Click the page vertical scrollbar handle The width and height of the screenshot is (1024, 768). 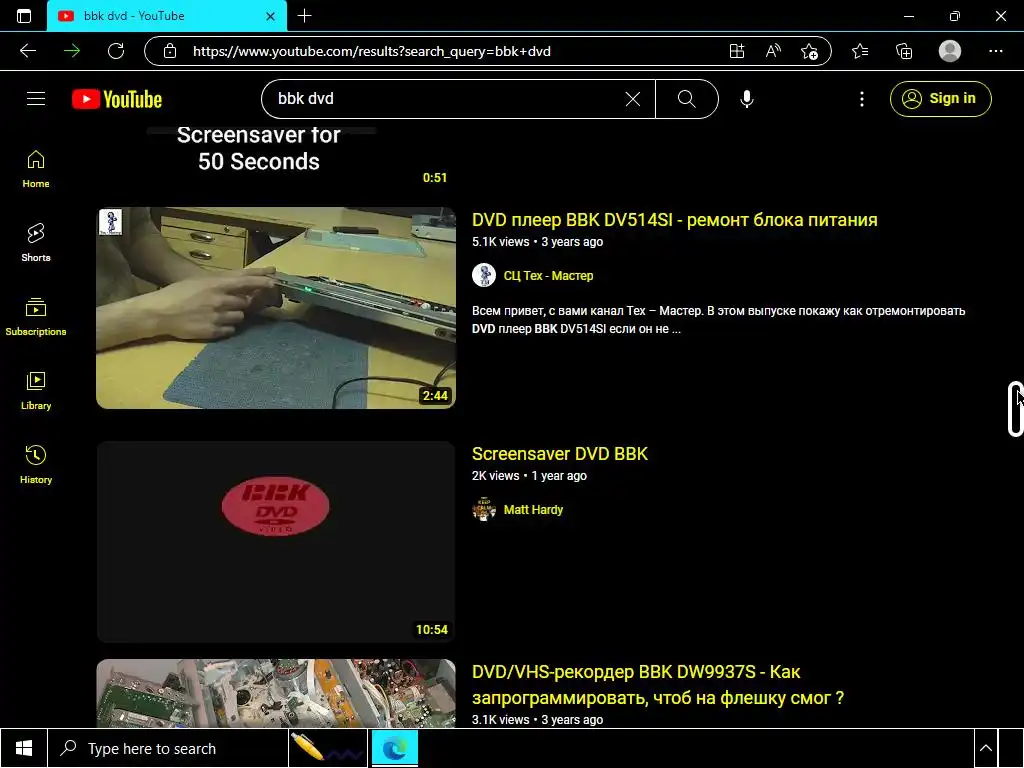[x=1016, y=409]
